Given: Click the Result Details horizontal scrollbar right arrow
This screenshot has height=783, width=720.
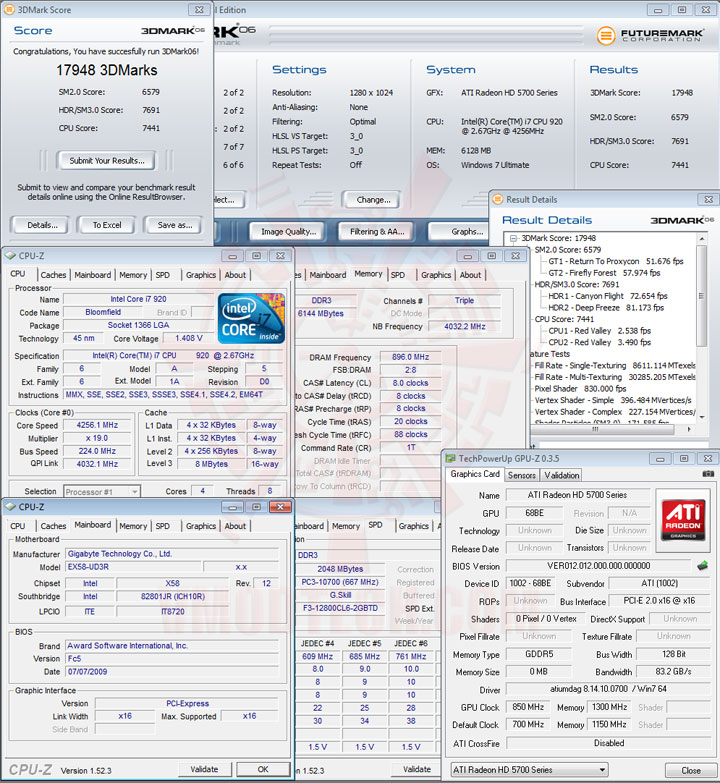Looking at the screenshot, I should [689, 429].
